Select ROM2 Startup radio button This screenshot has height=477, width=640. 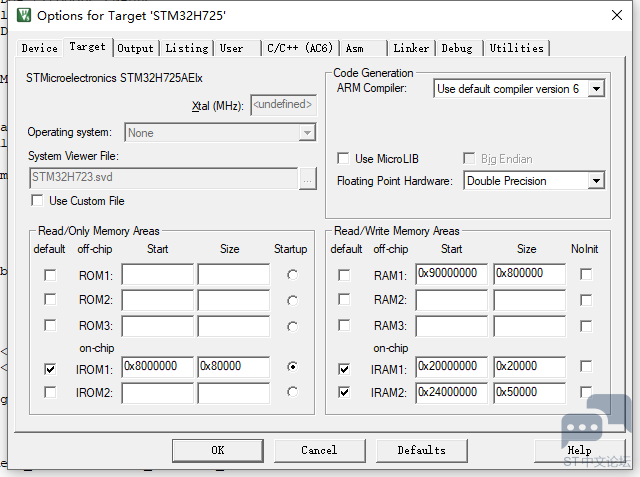(x=292, y=301)
